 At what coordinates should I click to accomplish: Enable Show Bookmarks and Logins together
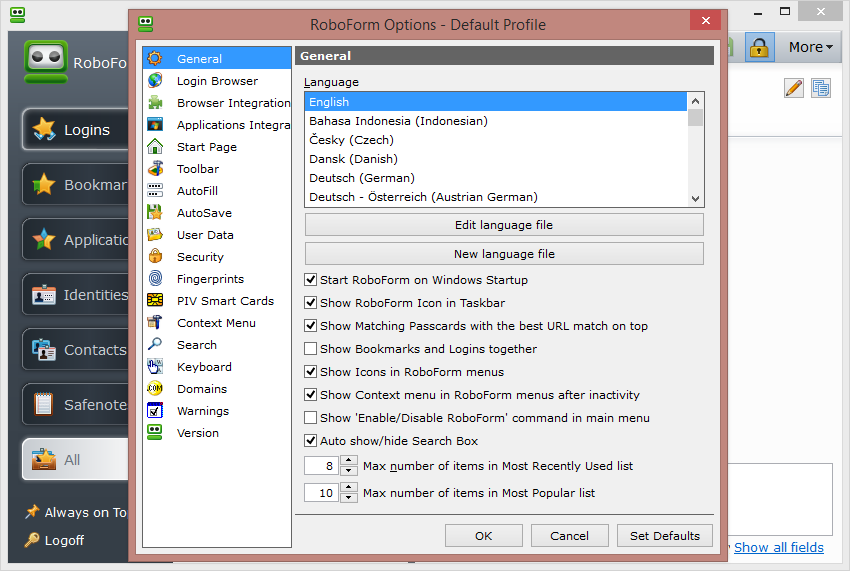(x=310, y=349)
